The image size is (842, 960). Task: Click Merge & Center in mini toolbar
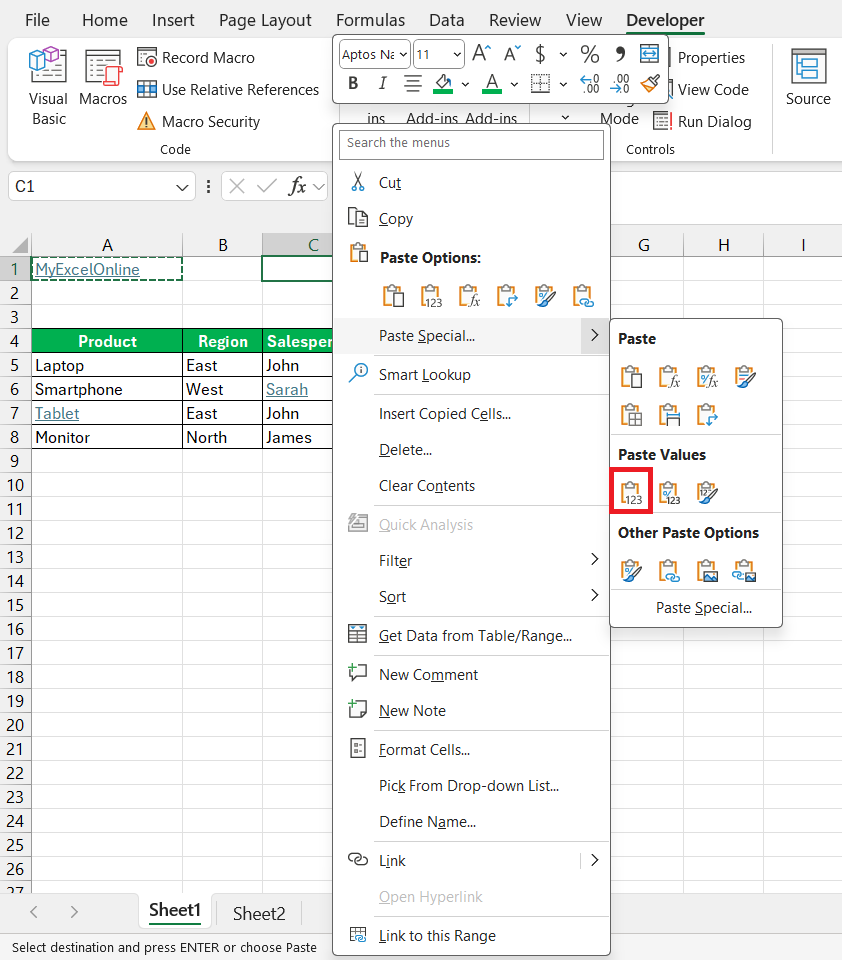click(x=649, y=54)
